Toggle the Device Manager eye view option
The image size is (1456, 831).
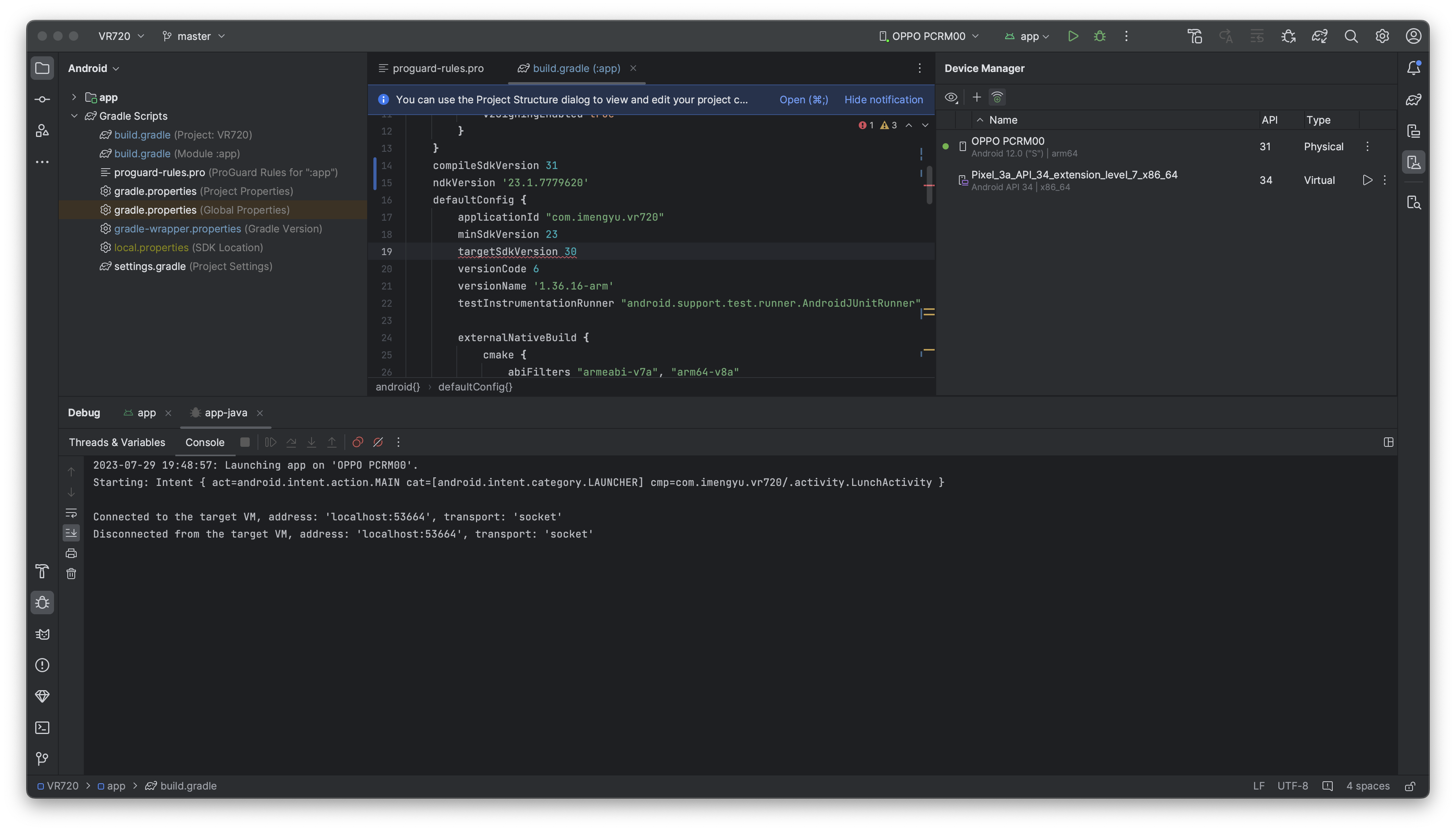coord(951,97)
